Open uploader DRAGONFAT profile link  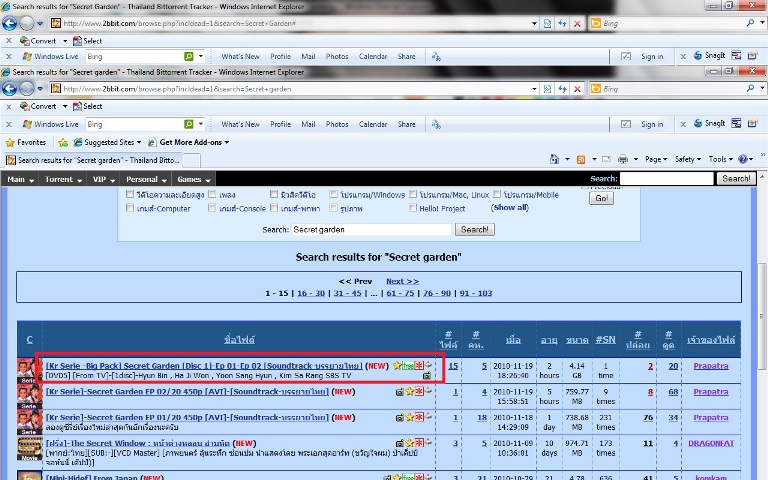pos(711,443)
